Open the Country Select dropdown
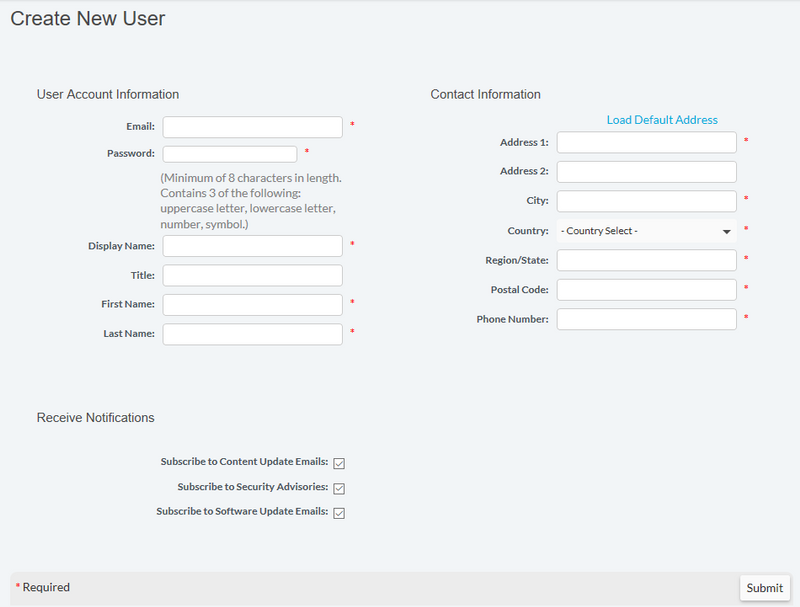Image resolution: width=800 pixels, height=607 pixels. click(x=646, y=231)
